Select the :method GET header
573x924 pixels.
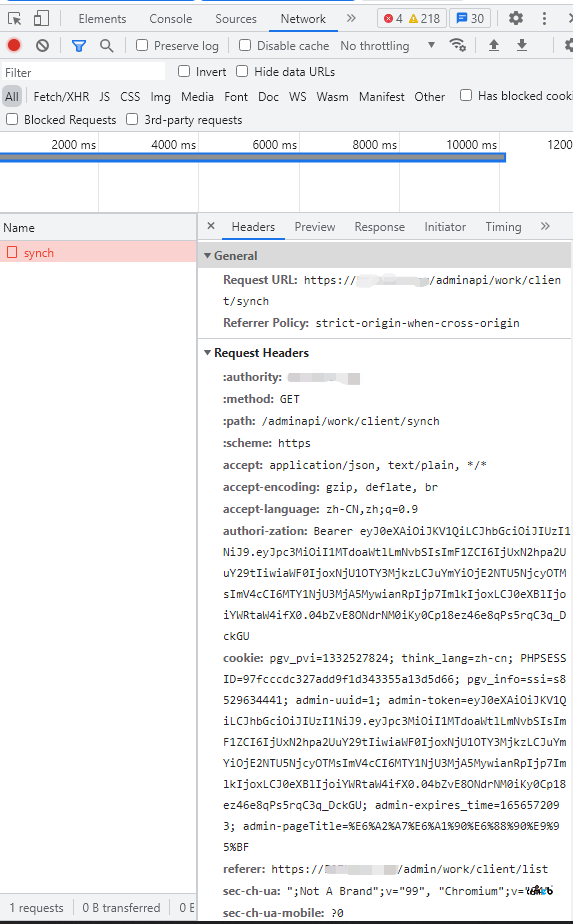(x=261, y=399)
